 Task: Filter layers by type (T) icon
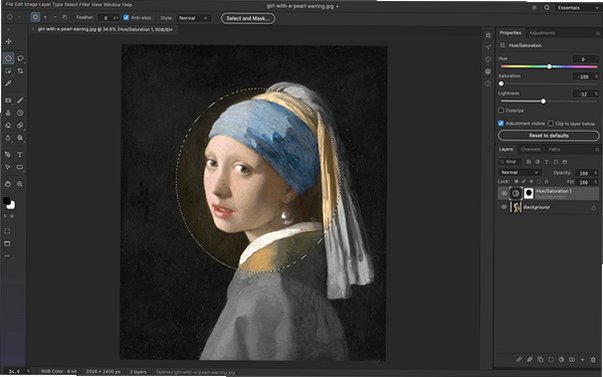546,162
